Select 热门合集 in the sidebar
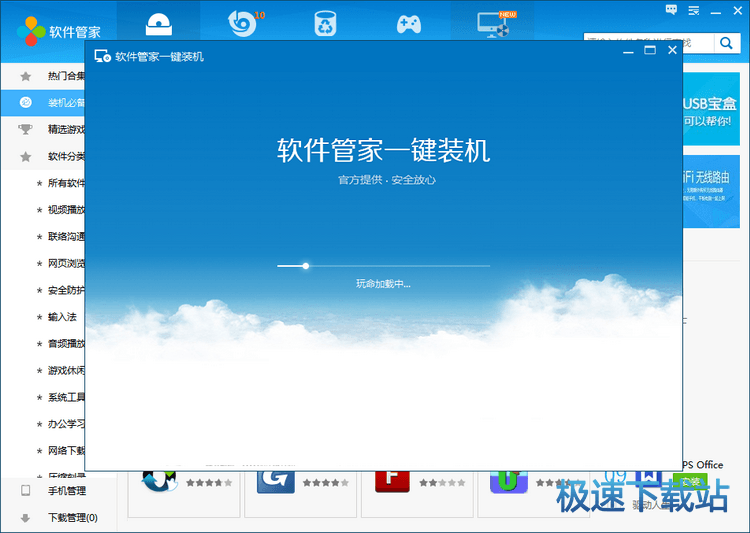750x533 pixels. coord(43,76)
